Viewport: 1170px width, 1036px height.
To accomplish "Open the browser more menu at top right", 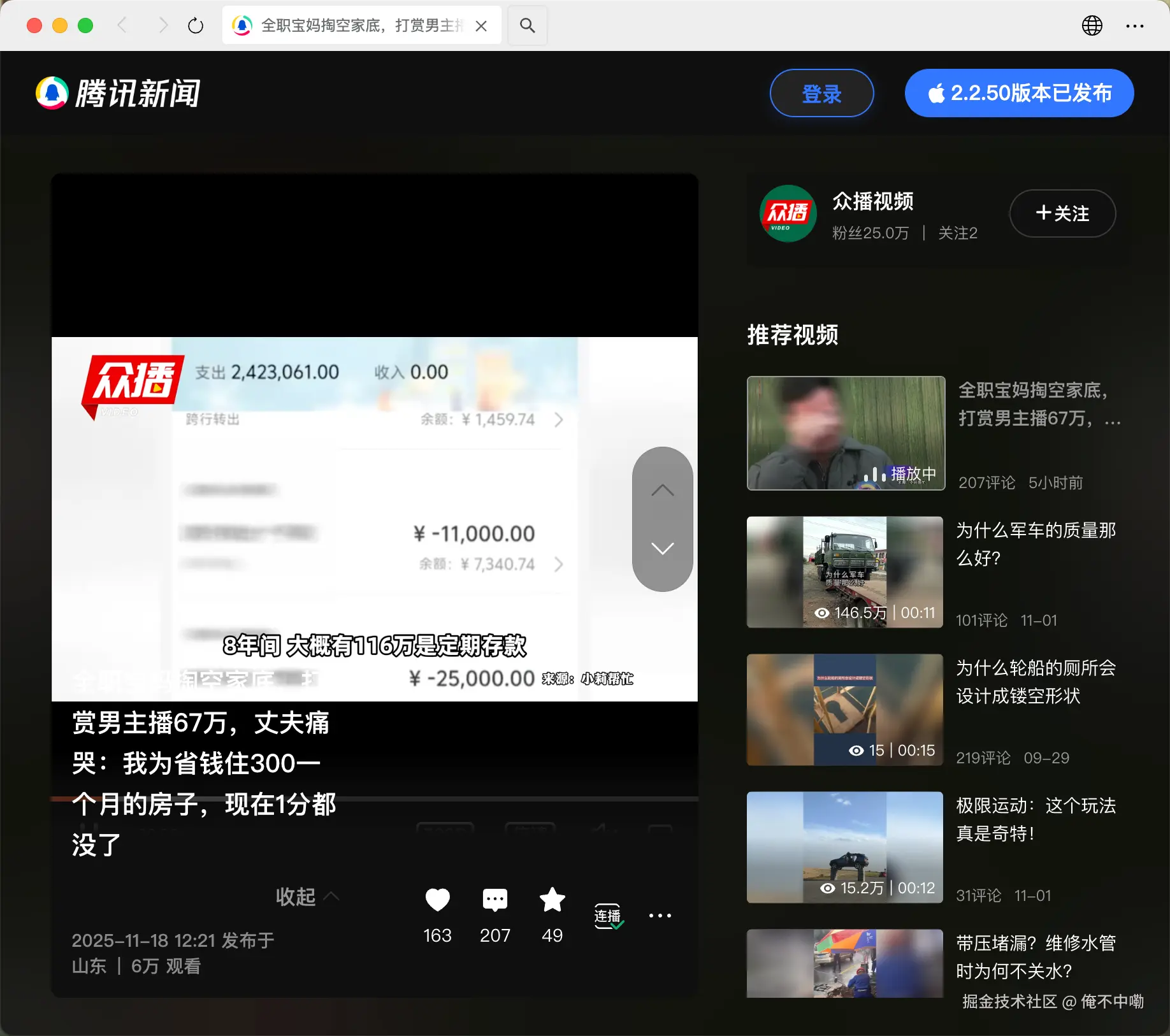I will [1134, 25].
